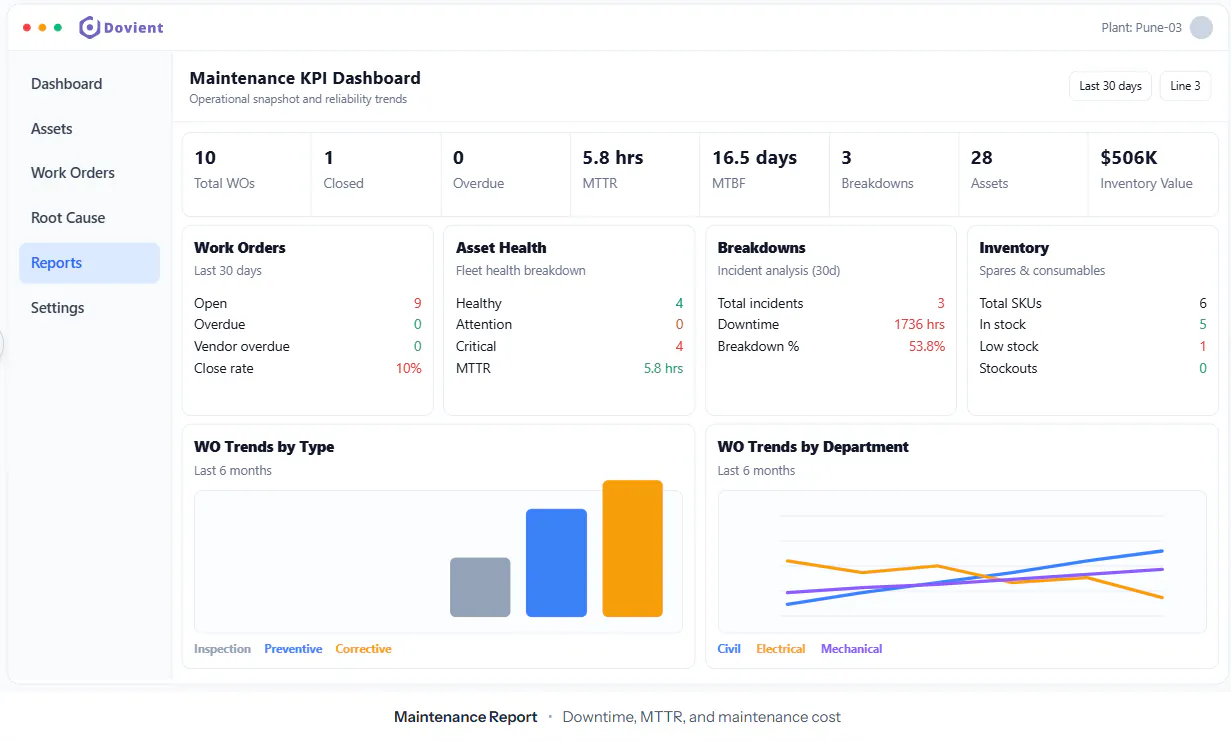This screenshot has height=742, width=1231.
Task: Select Root Cause in the sidebar
Action: point(89,218)
